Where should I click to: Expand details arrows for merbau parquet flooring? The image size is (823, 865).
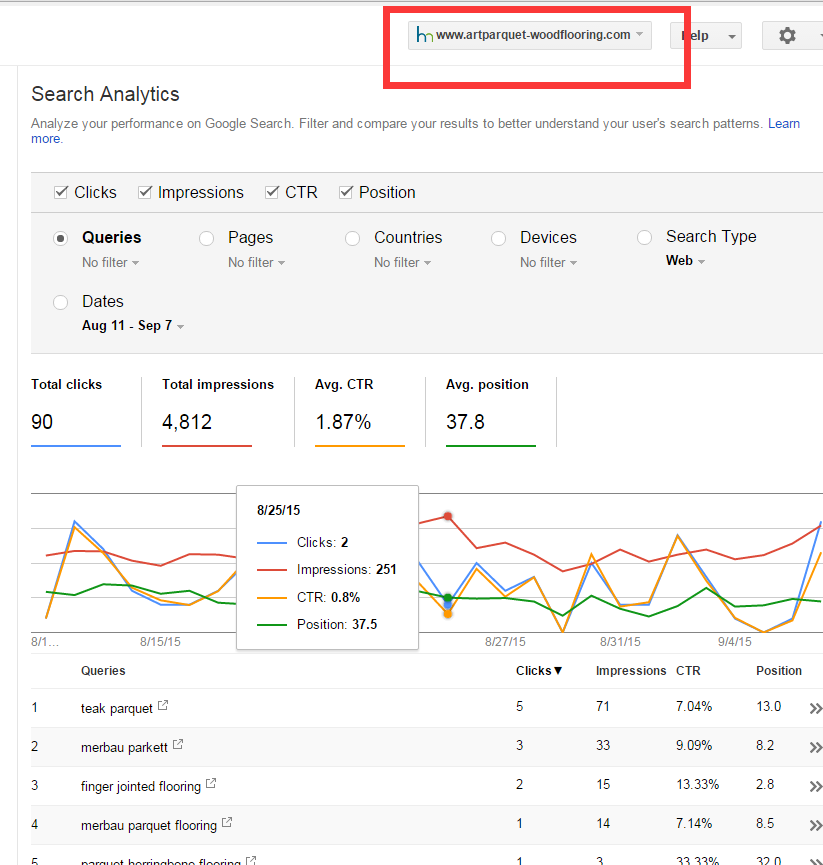tap(815, 825)
